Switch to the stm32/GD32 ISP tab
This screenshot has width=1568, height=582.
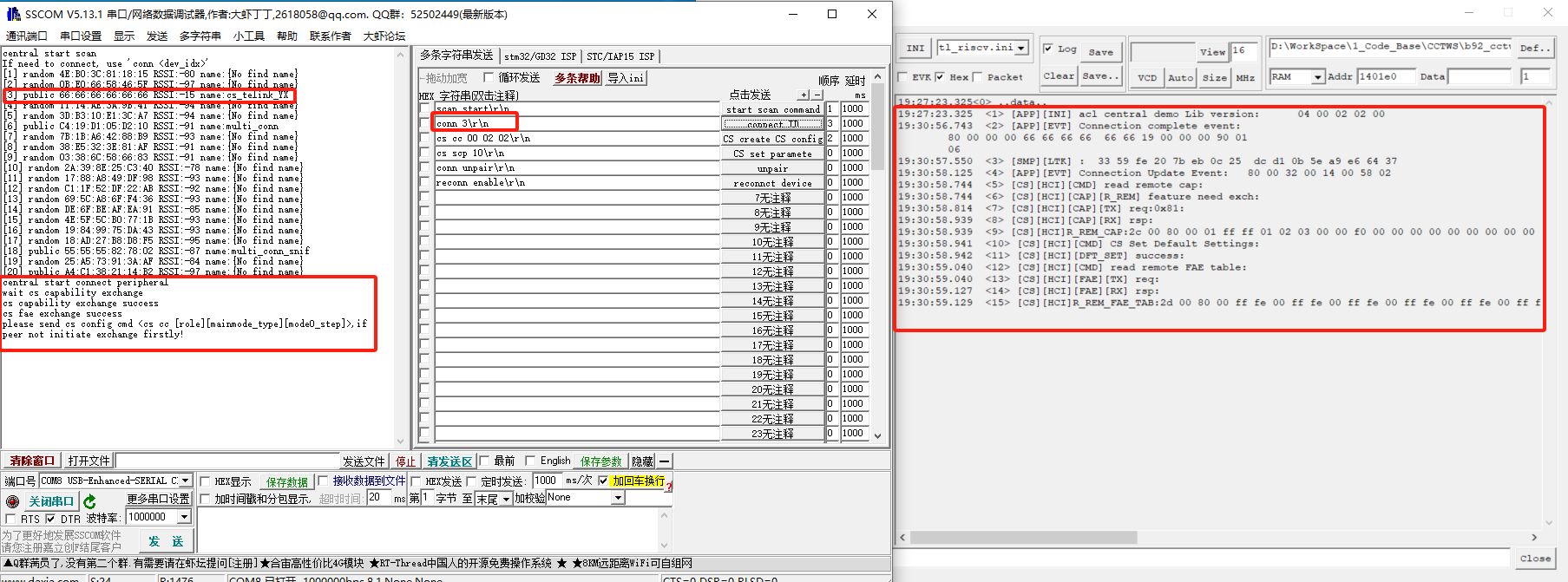pyautogui.click(x=540, y=56)
